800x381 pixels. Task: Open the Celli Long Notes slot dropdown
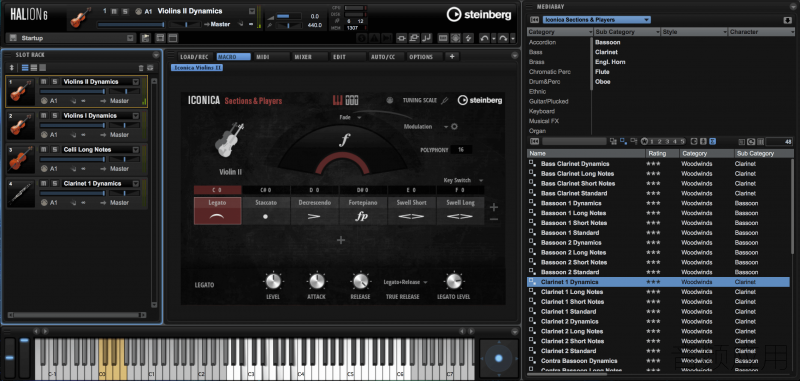136,149
